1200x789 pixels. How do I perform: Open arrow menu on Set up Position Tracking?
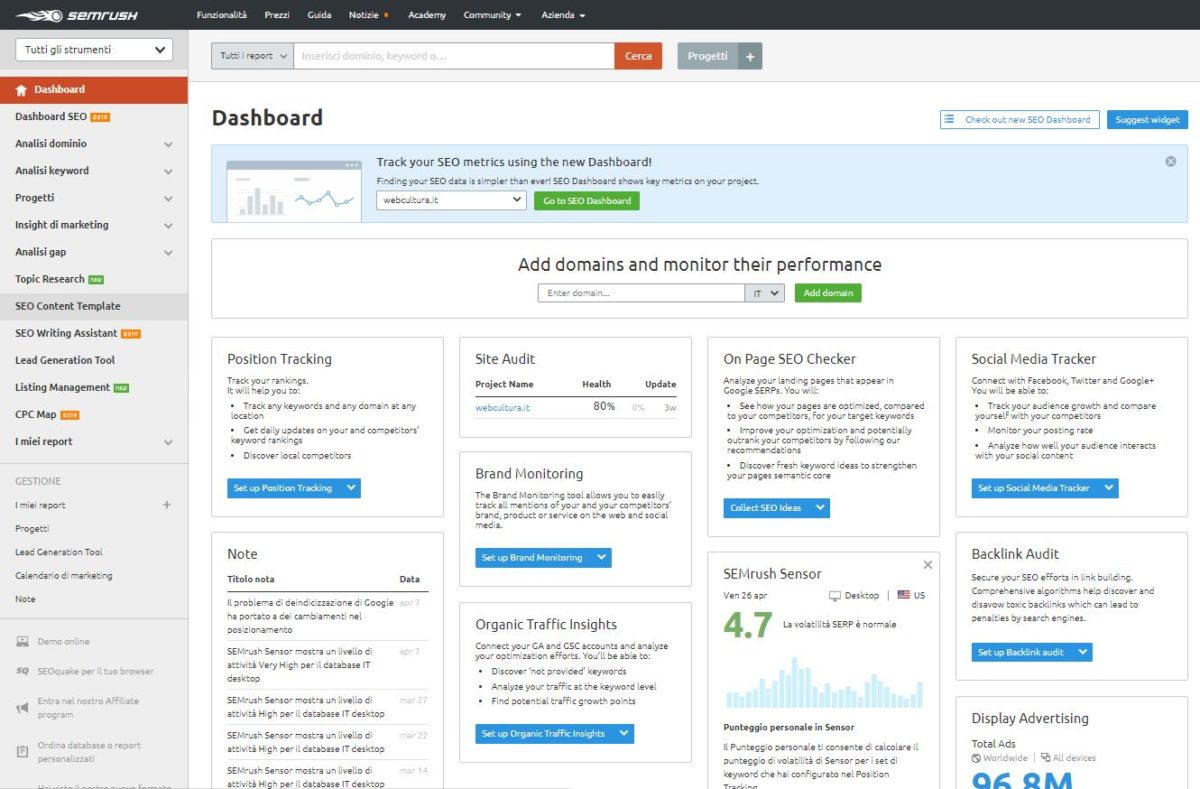pos(350,488)
